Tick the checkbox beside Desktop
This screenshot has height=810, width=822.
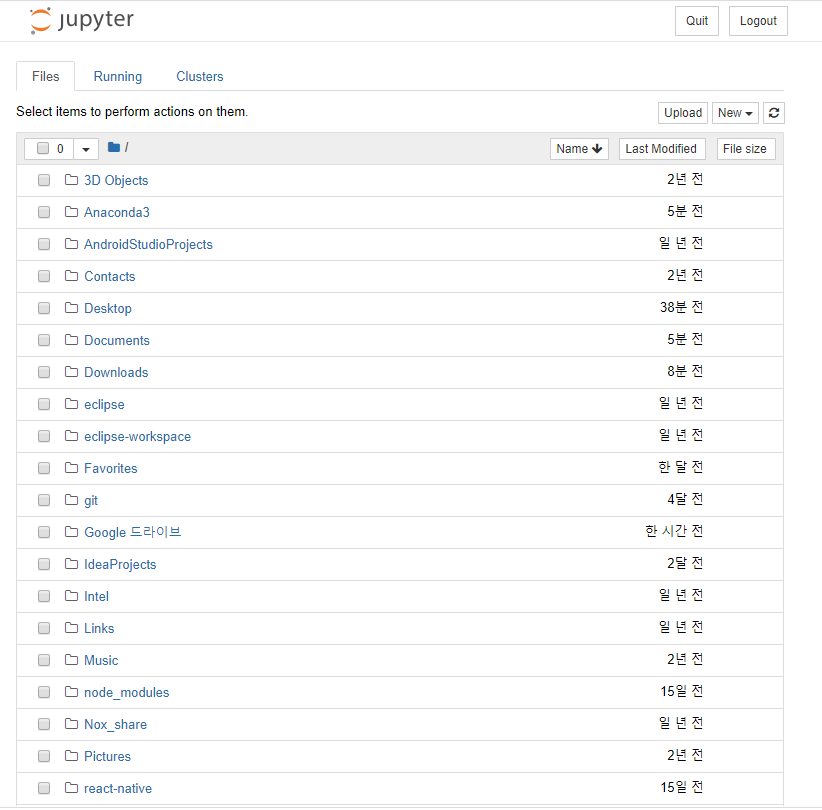pos(44,308)
